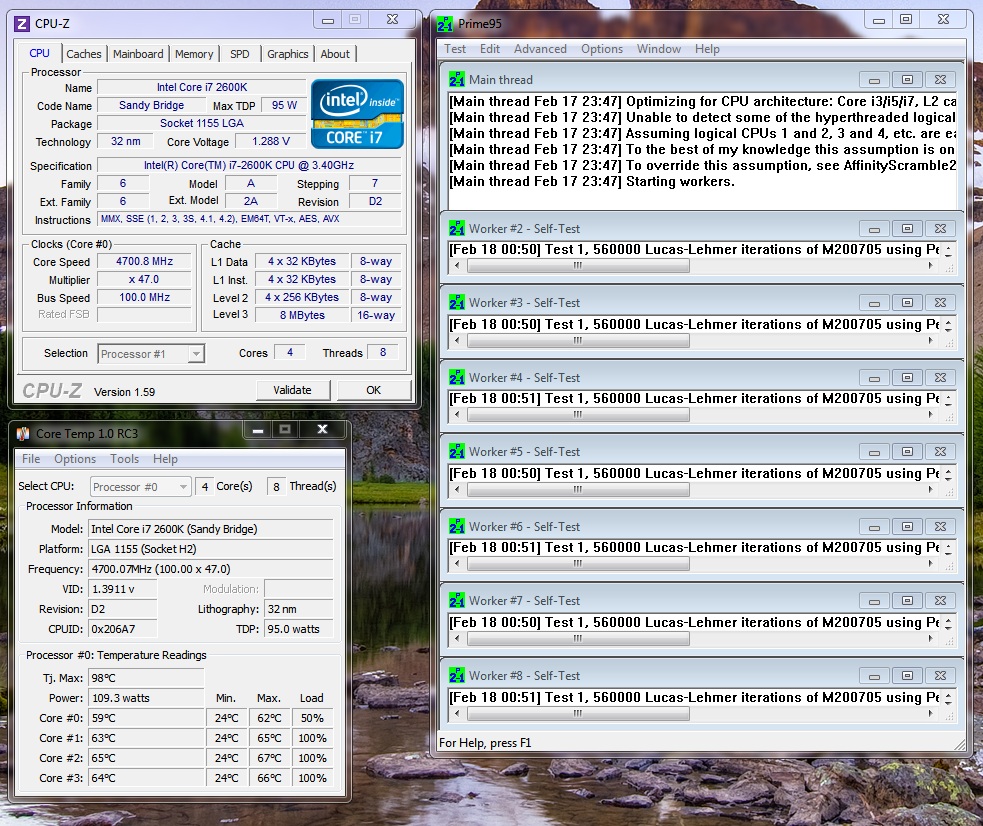983x826 pixels.
Task: Maximize the Prime95 main window
Action: tap(906, 20)
